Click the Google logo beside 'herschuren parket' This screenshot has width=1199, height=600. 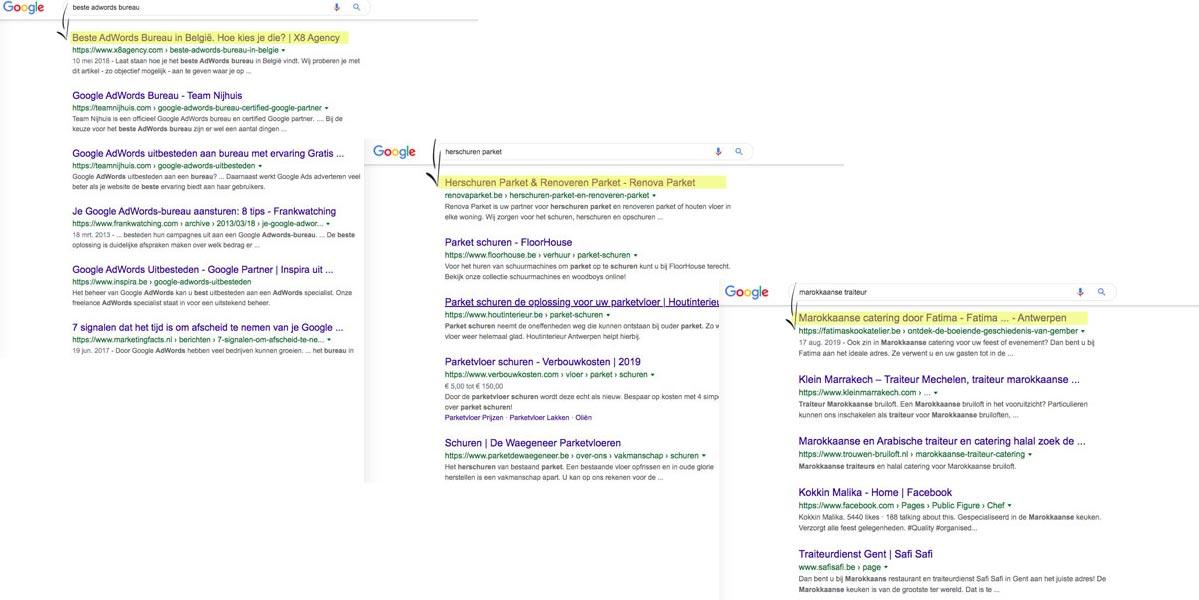pyautogui.click(x=395, y=152)
